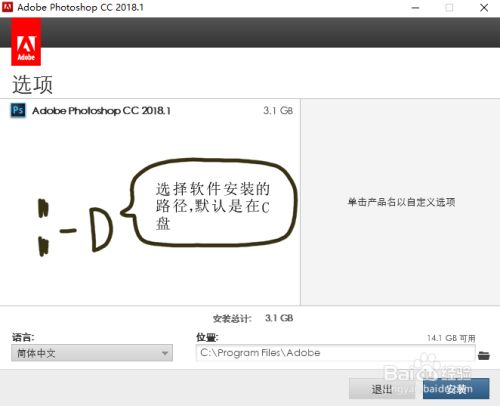500x406 pixels.
Task: Click the Adobe icon in the title bar
Action: (7, 7)
